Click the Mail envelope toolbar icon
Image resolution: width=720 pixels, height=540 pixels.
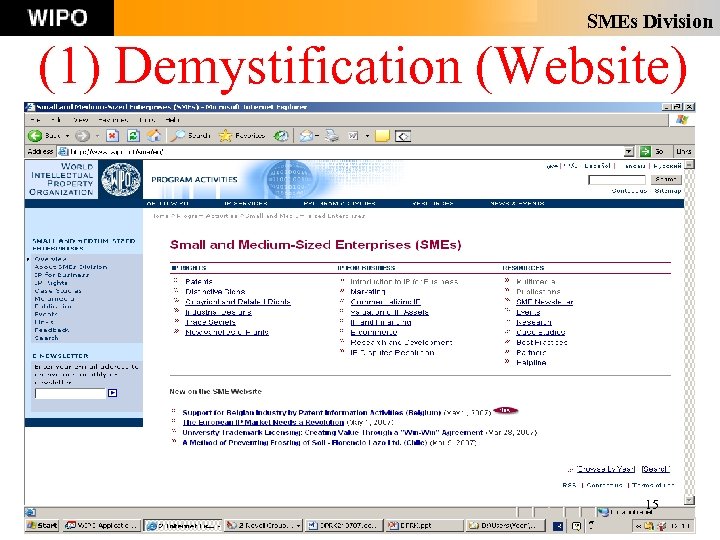click(x=305, y=135)
